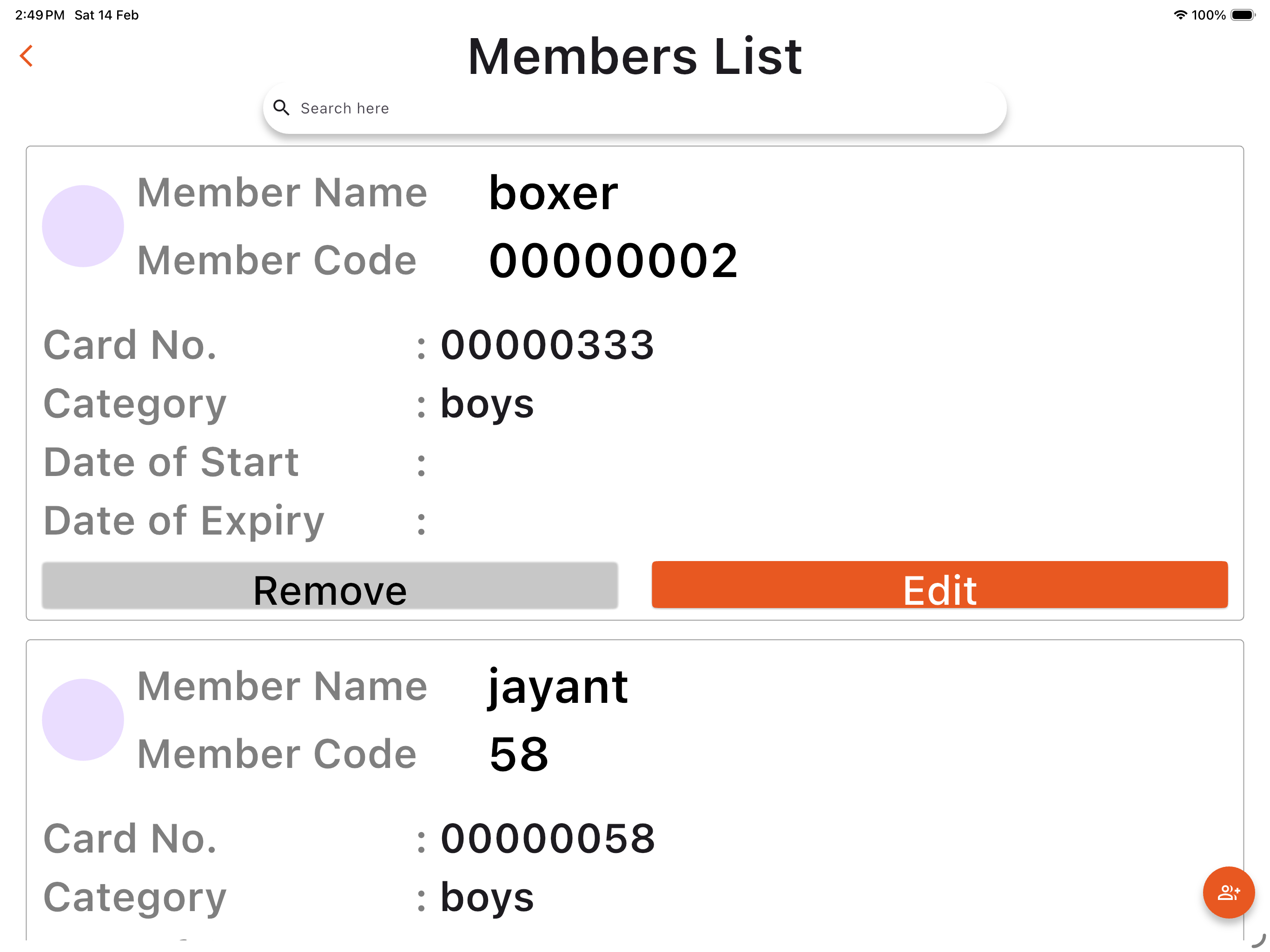1270x952 pixels.
Task: Edit the member boxer
Action: 939,584
